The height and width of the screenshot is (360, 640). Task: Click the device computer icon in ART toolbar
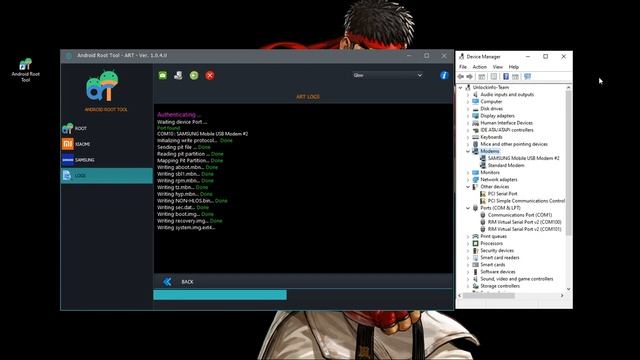pos(178,75)
